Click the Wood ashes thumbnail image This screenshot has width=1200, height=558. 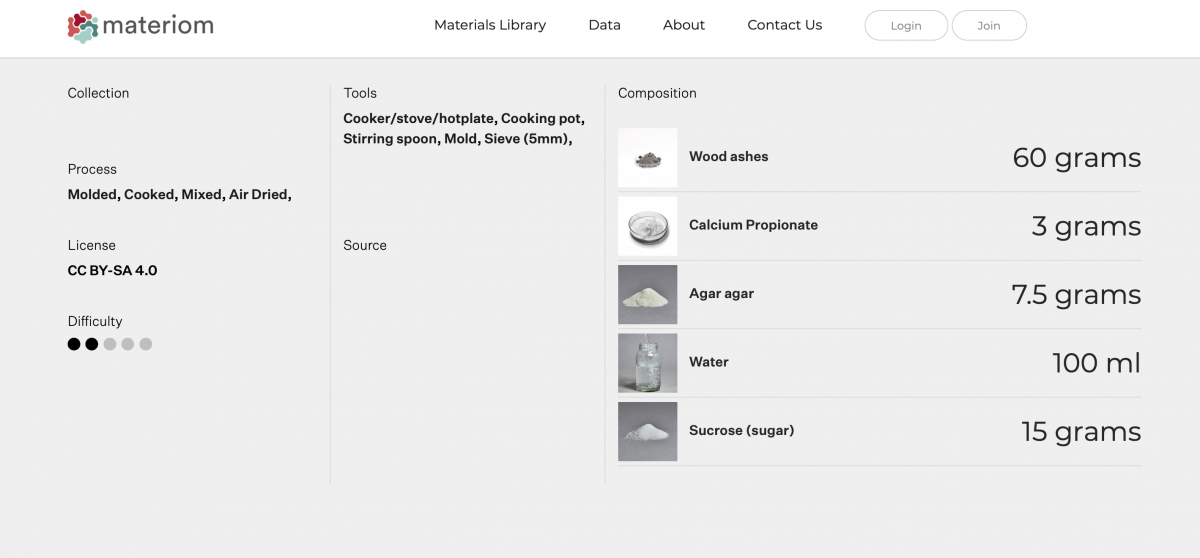647,157
